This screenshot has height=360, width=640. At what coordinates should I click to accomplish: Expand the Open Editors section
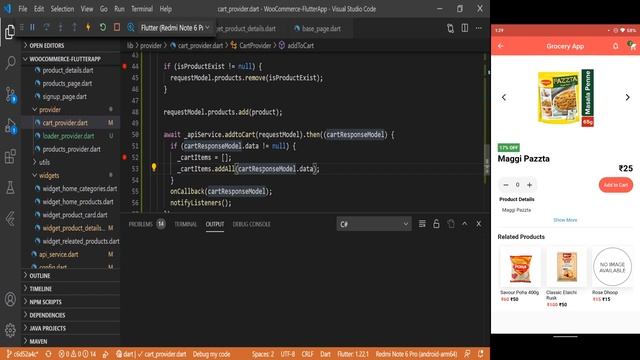[71, 45]
